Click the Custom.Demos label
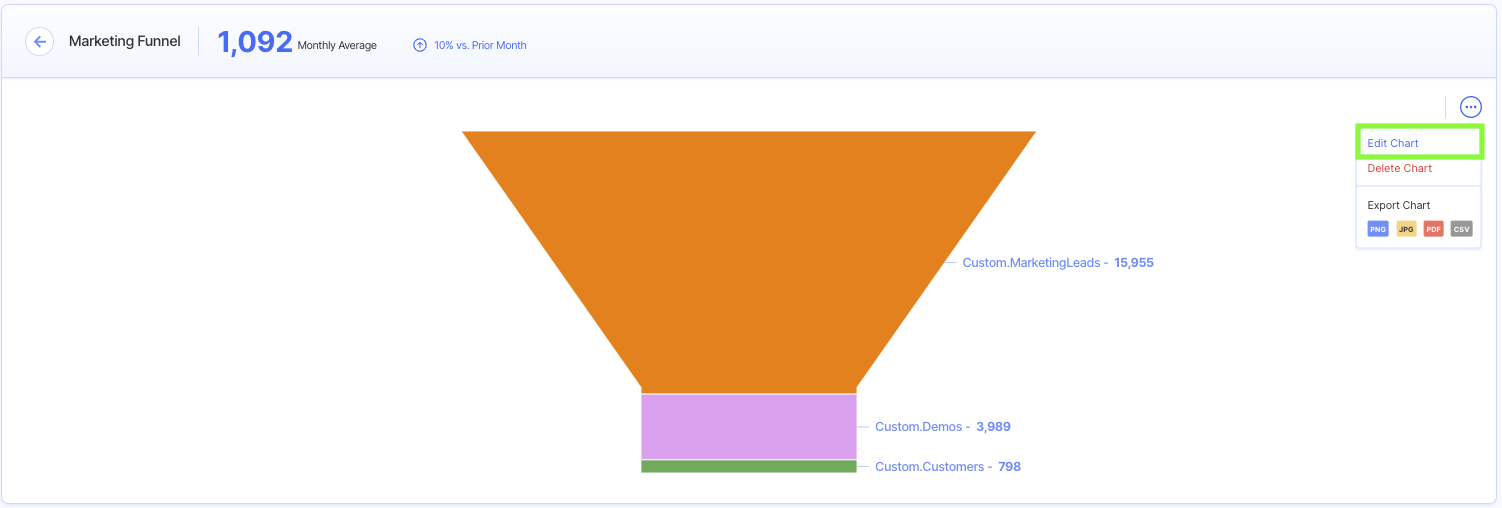 coord(918,427)
